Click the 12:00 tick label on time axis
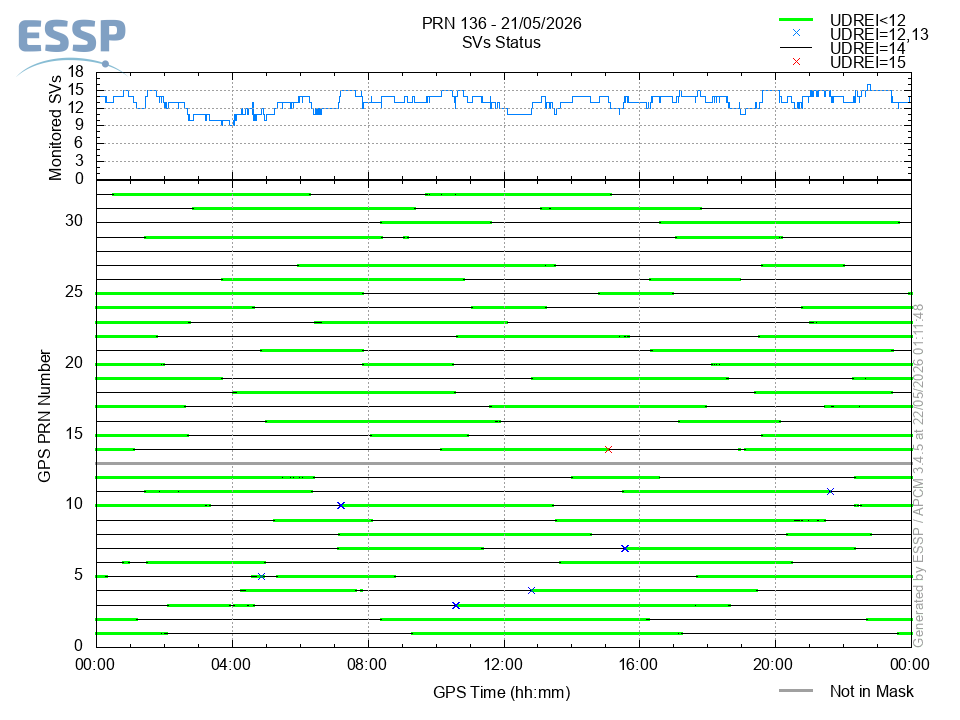This screenshot has width=960, height=720. click(x=503, y=664)
